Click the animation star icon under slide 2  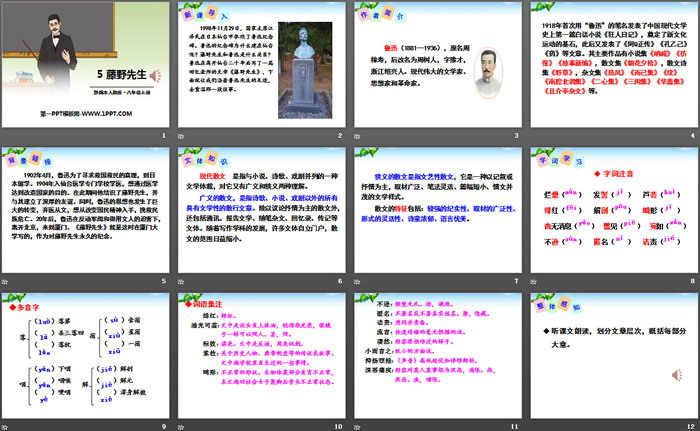(x=181, y=136)
